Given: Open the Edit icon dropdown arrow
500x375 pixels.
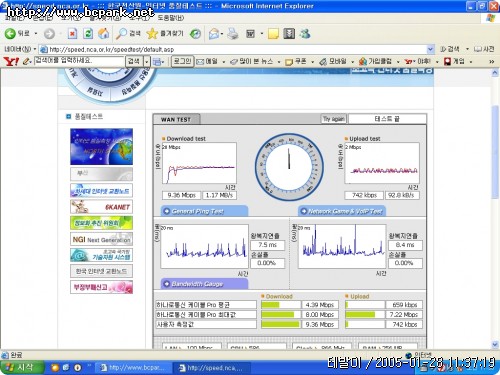Looking at the screenshot, I should pos(262,34).
